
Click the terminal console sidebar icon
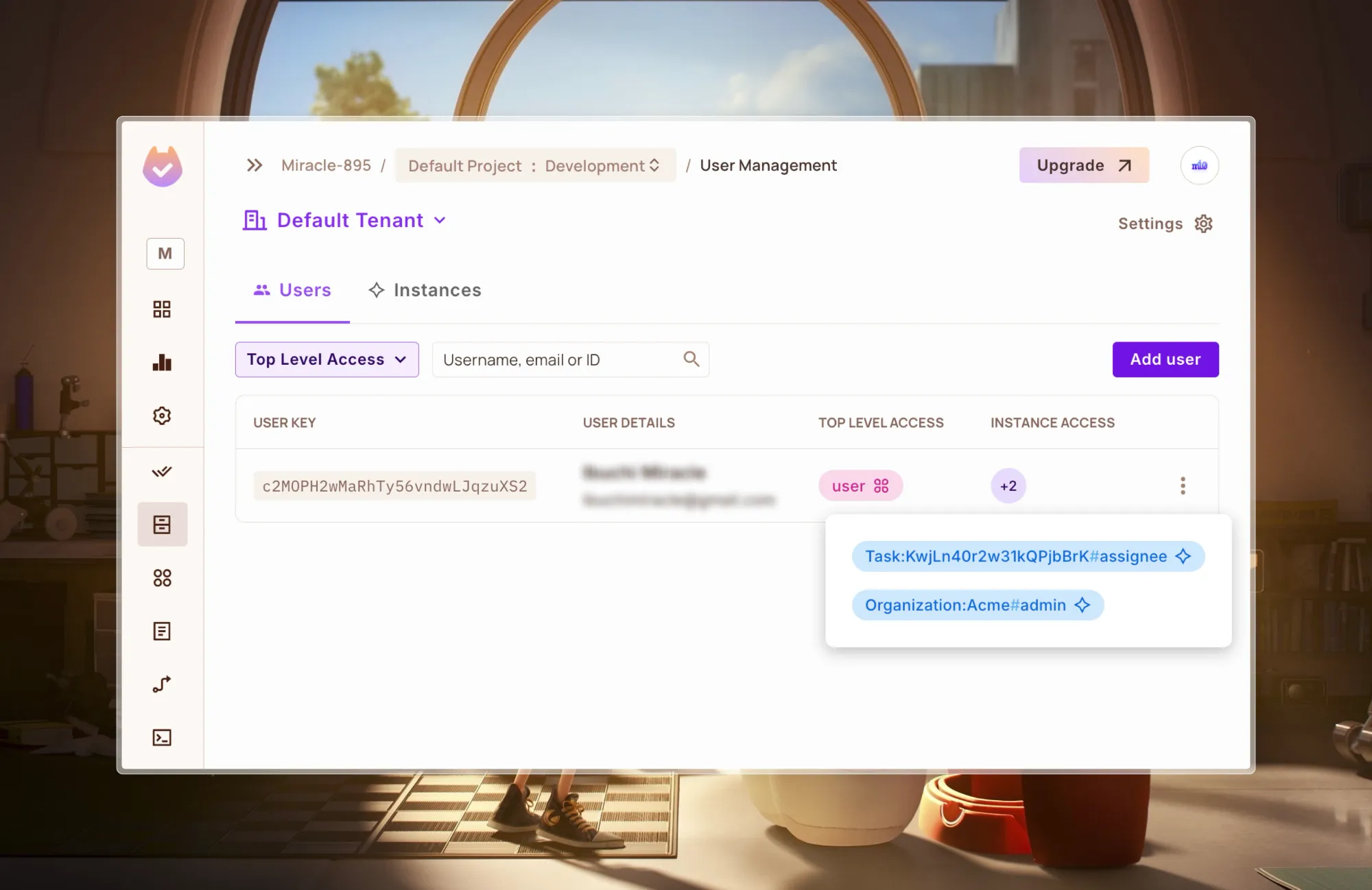coord(162,737)
